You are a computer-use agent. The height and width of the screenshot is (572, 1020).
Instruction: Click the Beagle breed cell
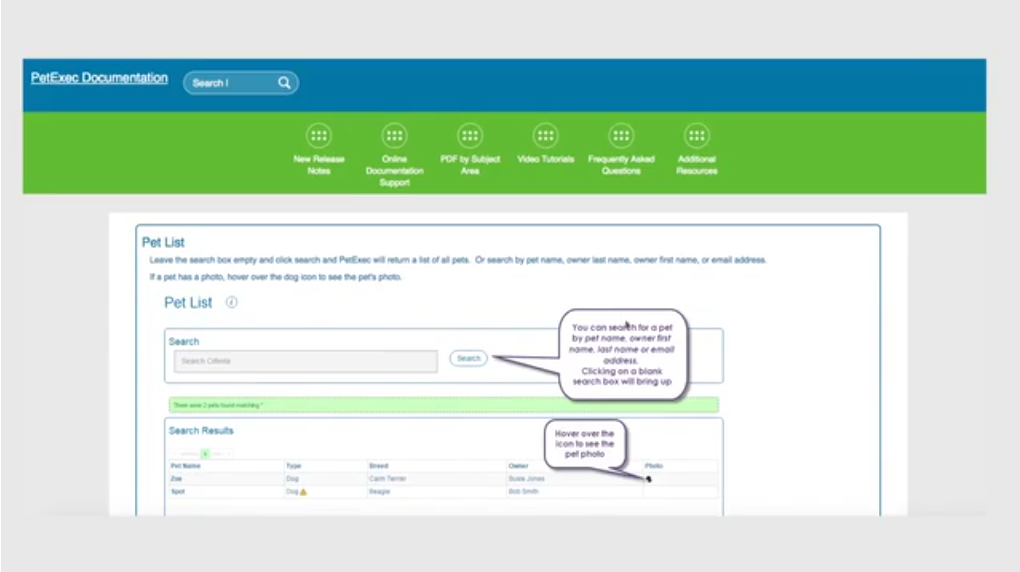point(379,492)
